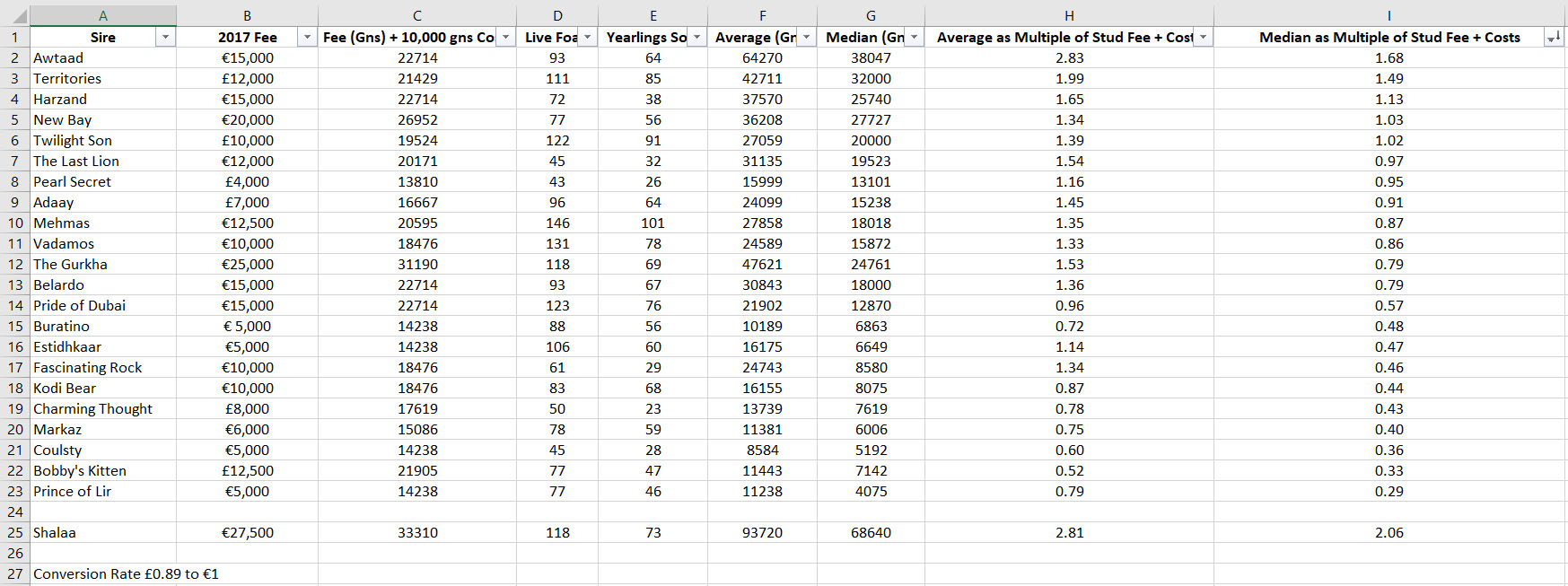Select column E header
This screenshot has width=1568, height=586.
[653, 15]
